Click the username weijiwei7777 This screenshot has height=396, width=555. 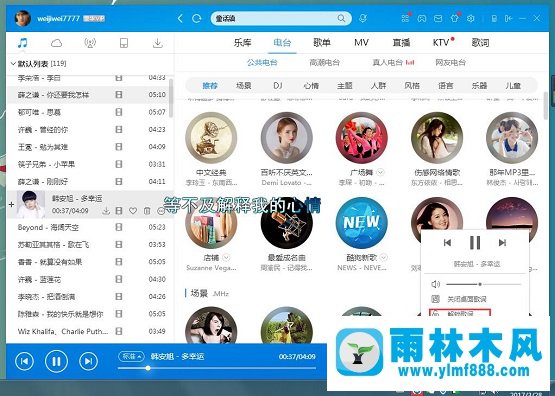(58, 18)
